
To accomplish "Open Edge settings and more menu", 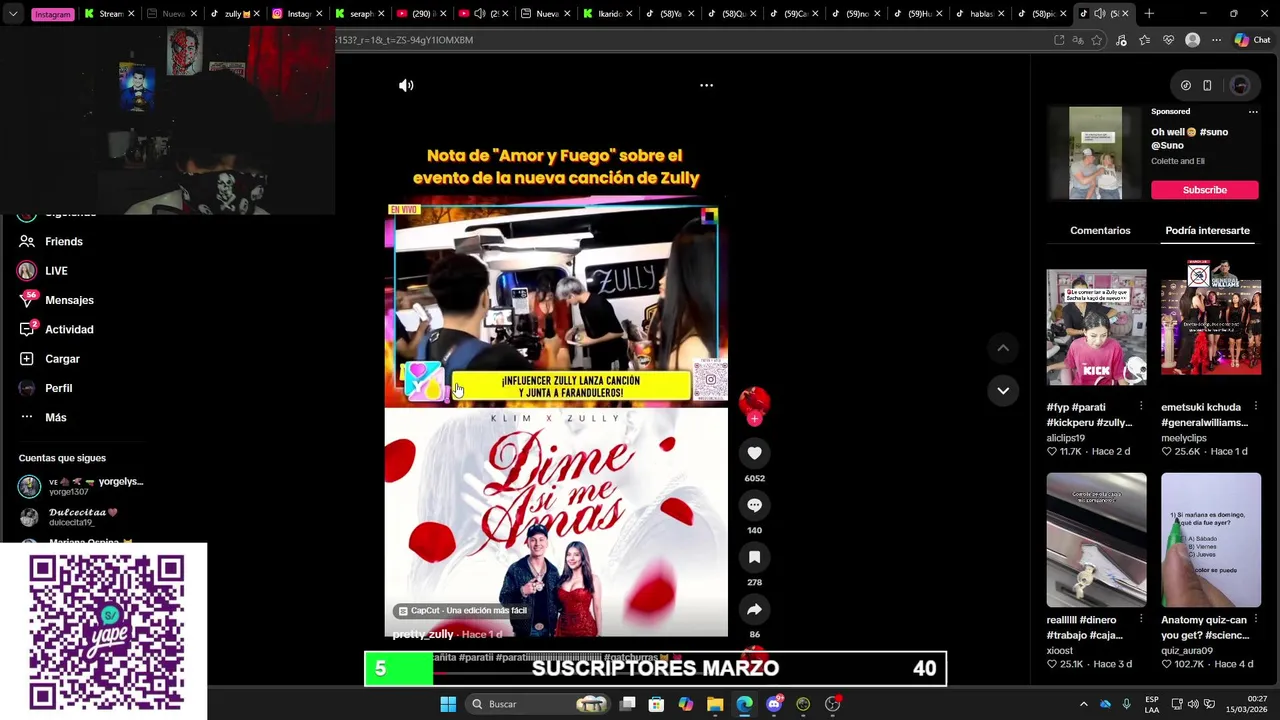I will [x=1216, y=40].
